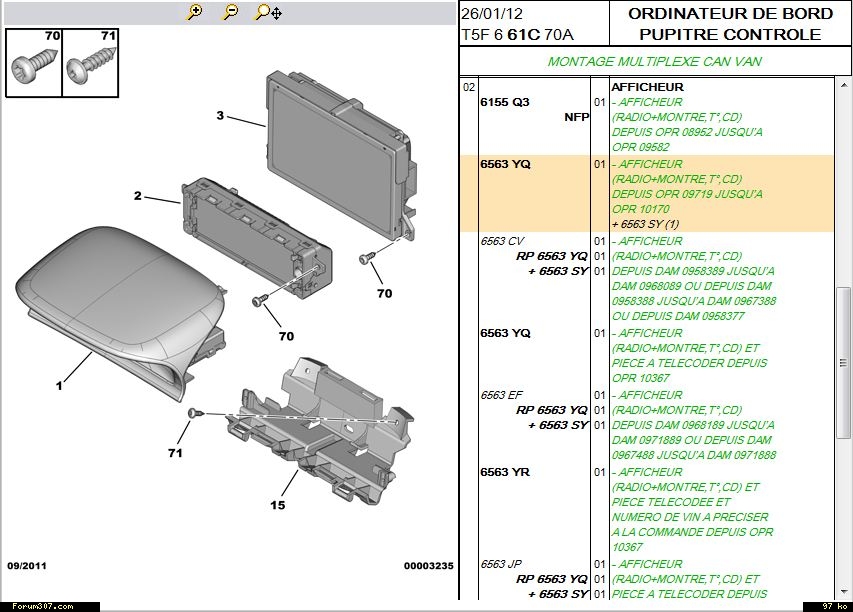Click superseded reference 6563 EF
This screenshot has width=853, height=612.
click(x=502, y=395)
